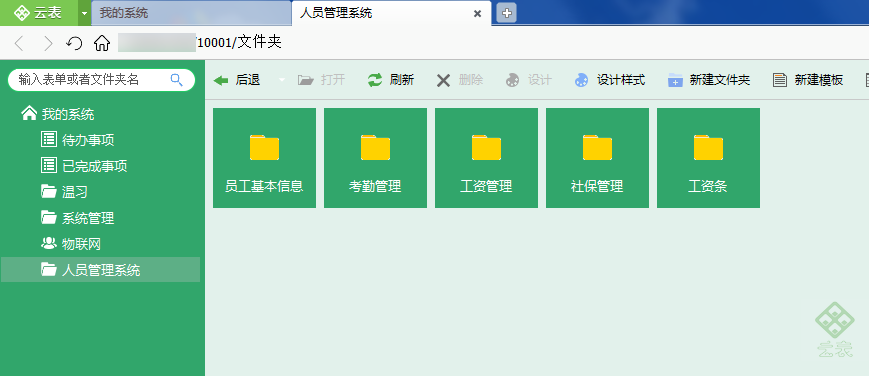
Task: Click the 云表 logo icon
Action: (22, 13)
